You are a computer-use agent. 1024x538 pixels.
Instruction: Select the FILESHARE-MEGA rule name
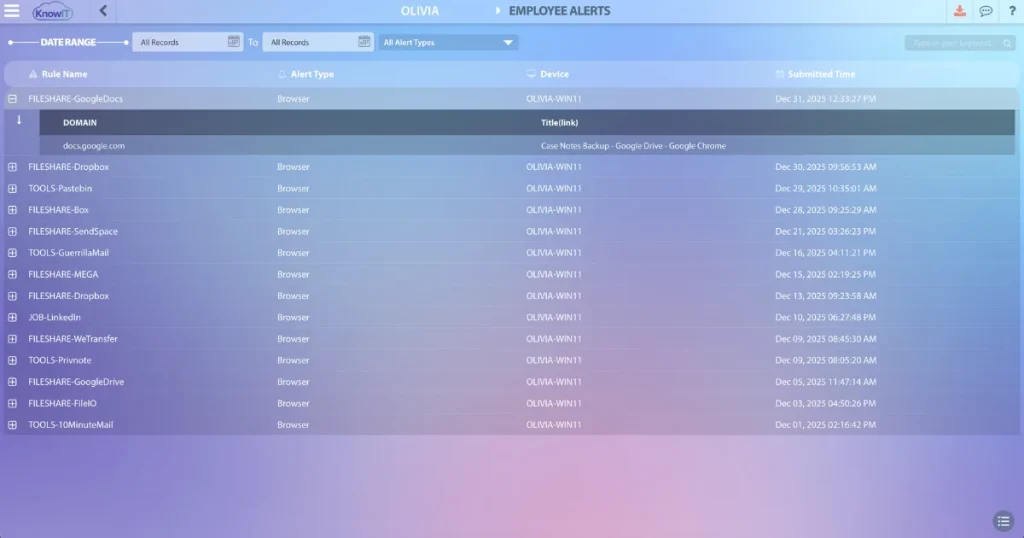point(63,274)
